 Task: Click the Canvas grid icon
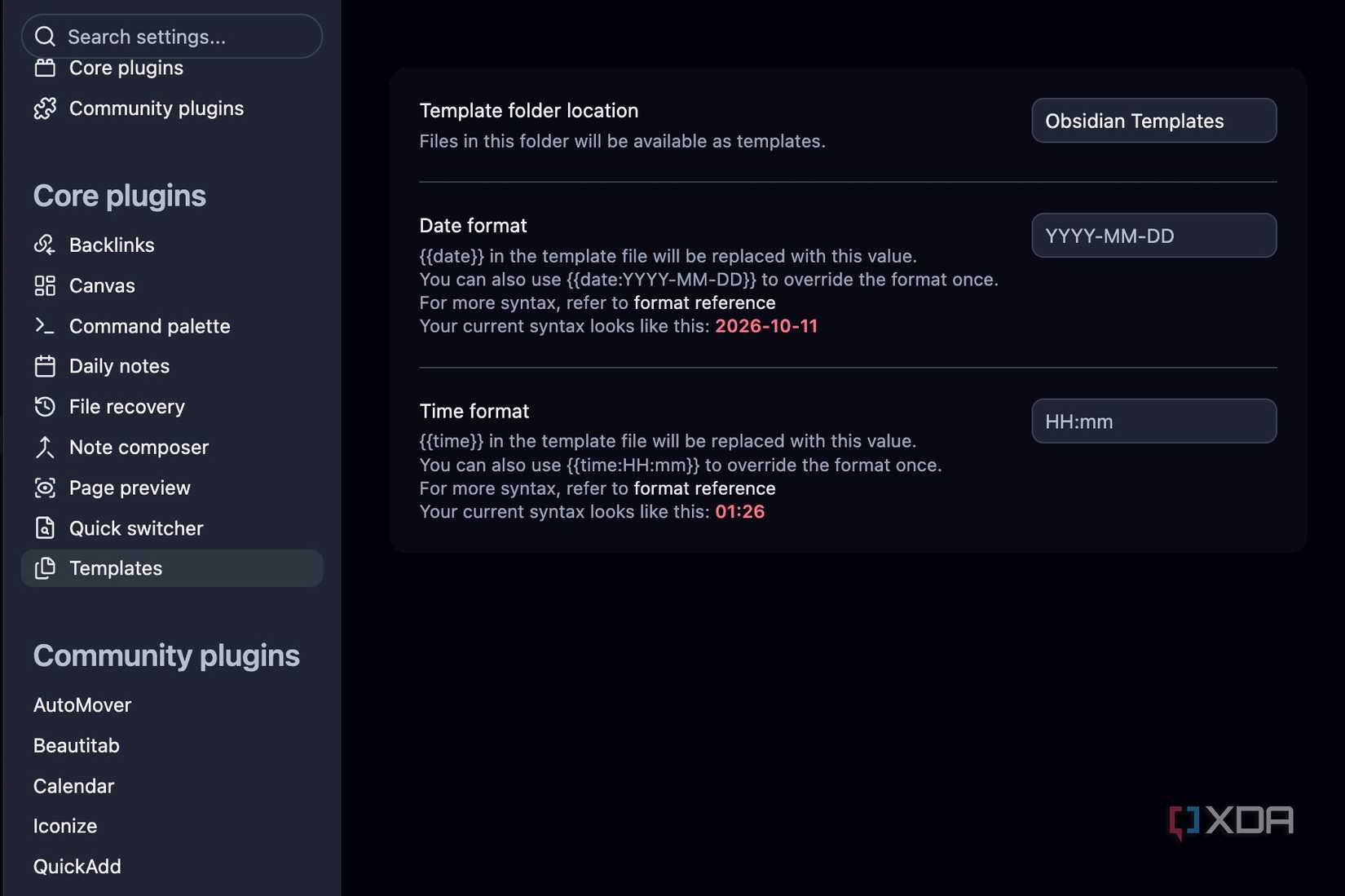coord(45,285)
